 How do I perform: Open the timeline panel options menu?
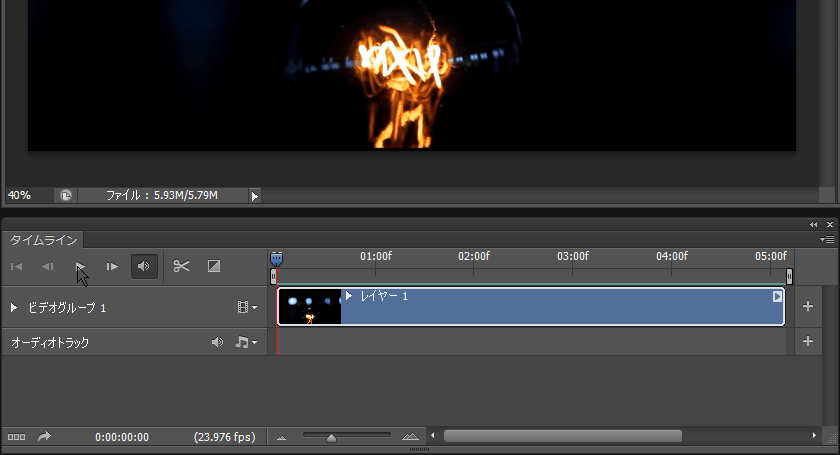tap(826, 240)
